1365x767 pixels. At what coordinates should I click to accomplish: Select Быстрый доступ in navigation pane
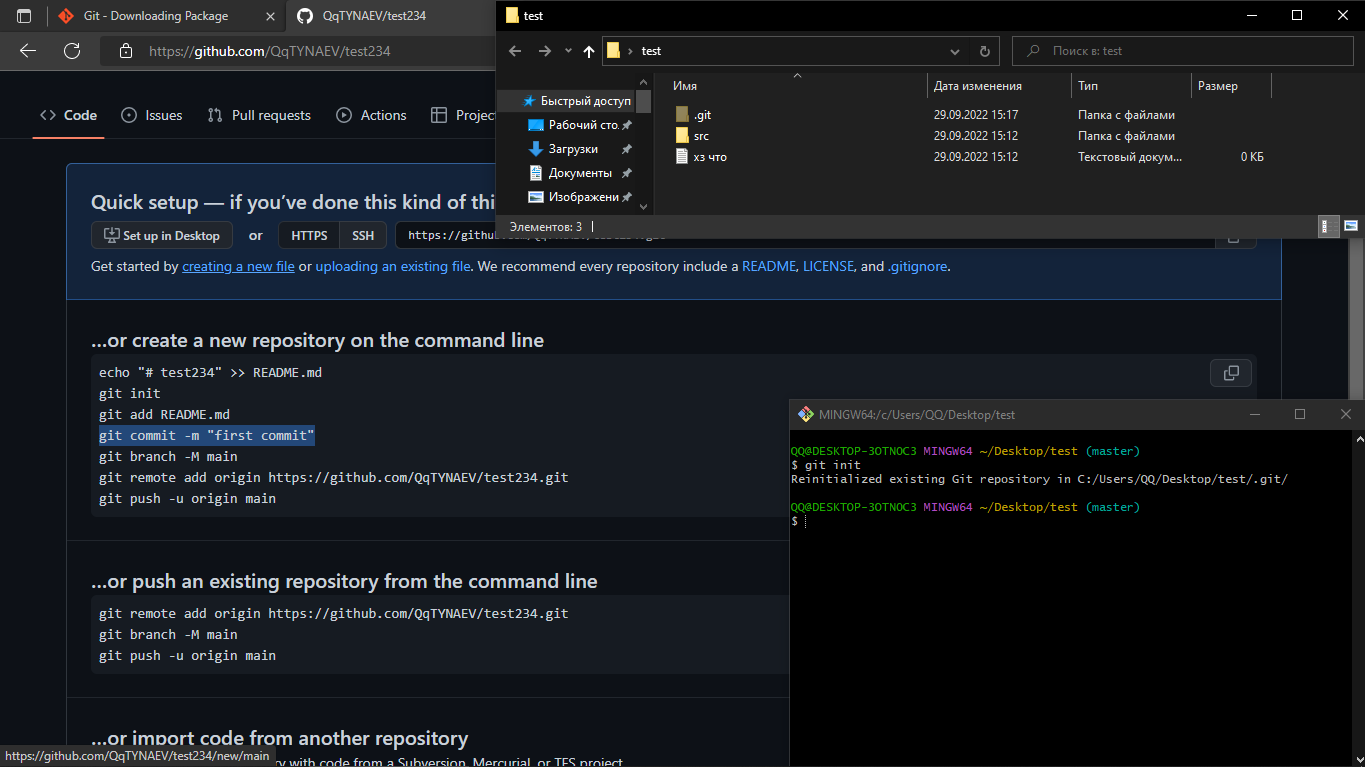click(x=576, y=101)
